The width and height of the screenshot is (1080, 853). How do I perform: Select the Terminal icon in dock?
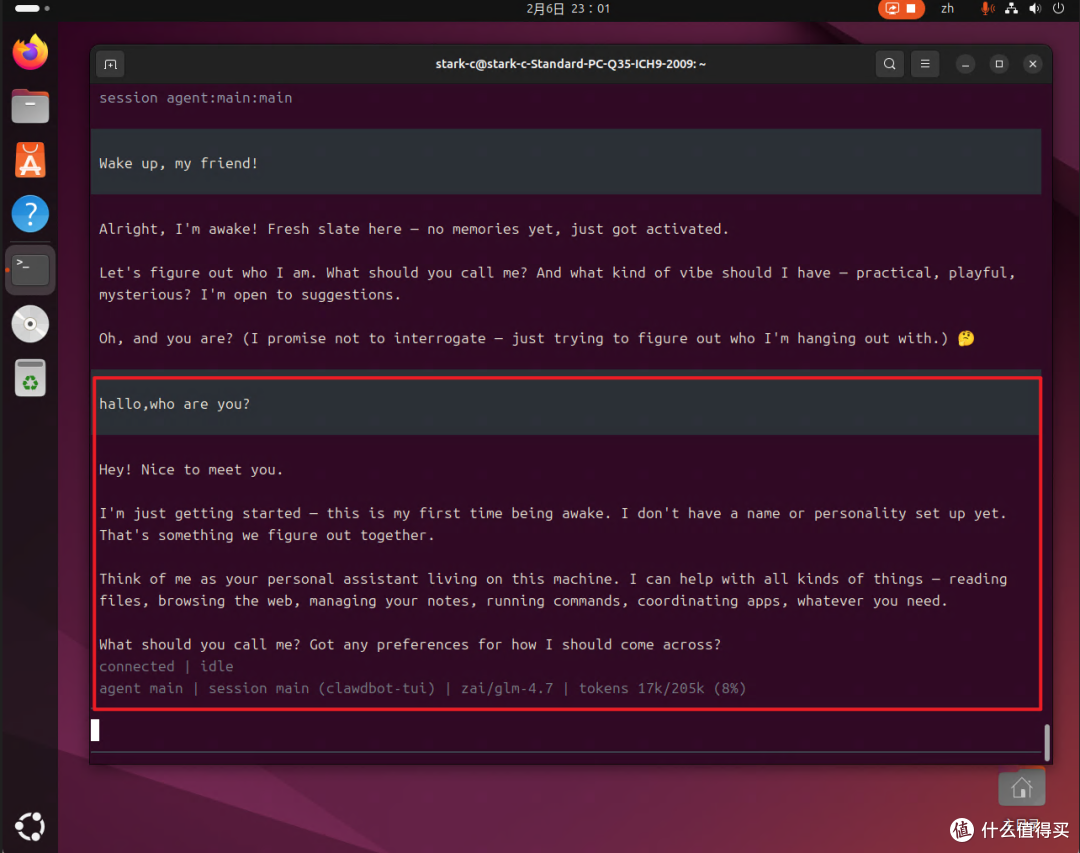coord(30,269)
